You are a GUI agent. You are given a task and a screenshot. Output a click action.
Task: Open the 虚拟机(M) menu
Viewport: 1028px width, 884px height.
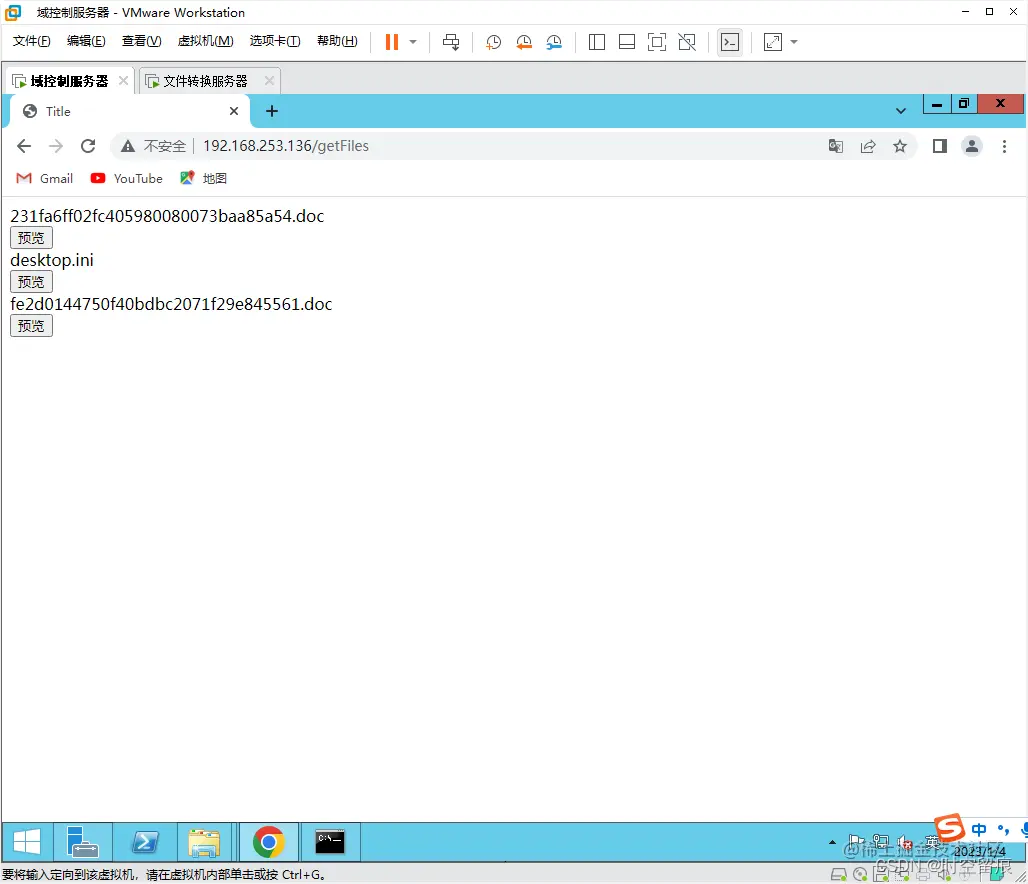205,41
